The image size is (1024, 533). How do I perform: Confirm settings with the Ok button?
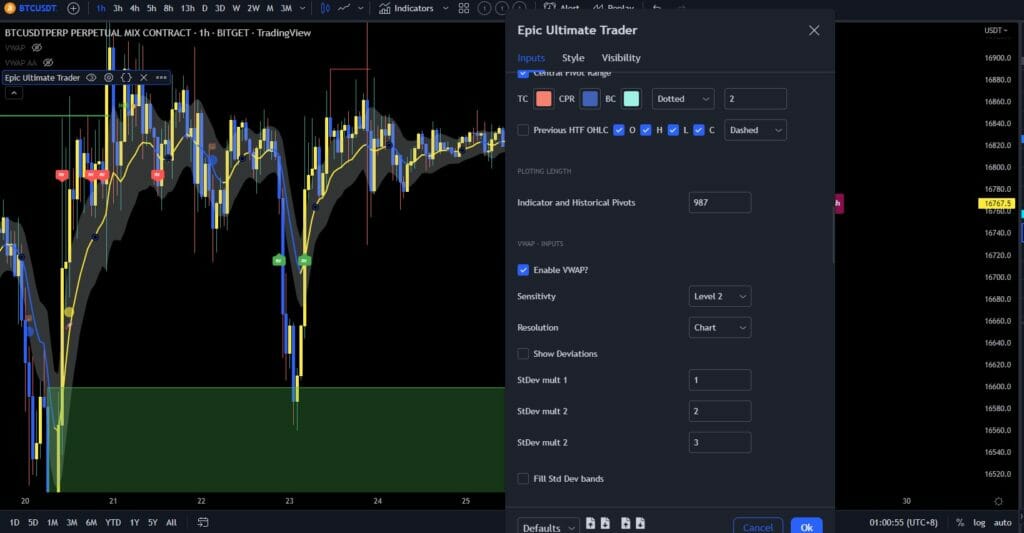[807, 526]
